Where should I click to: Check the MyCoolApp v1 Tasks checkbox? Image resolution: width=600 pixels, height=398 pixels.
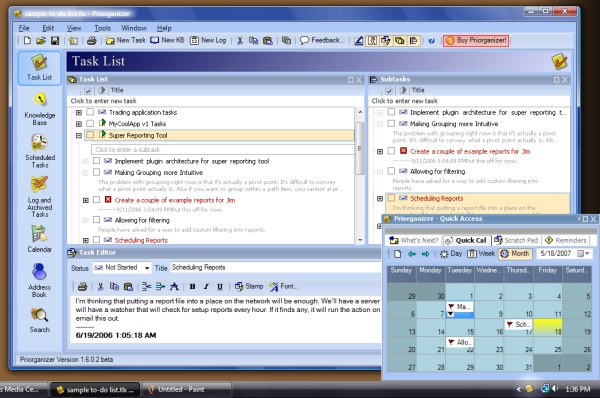click(x=90, y=124)
